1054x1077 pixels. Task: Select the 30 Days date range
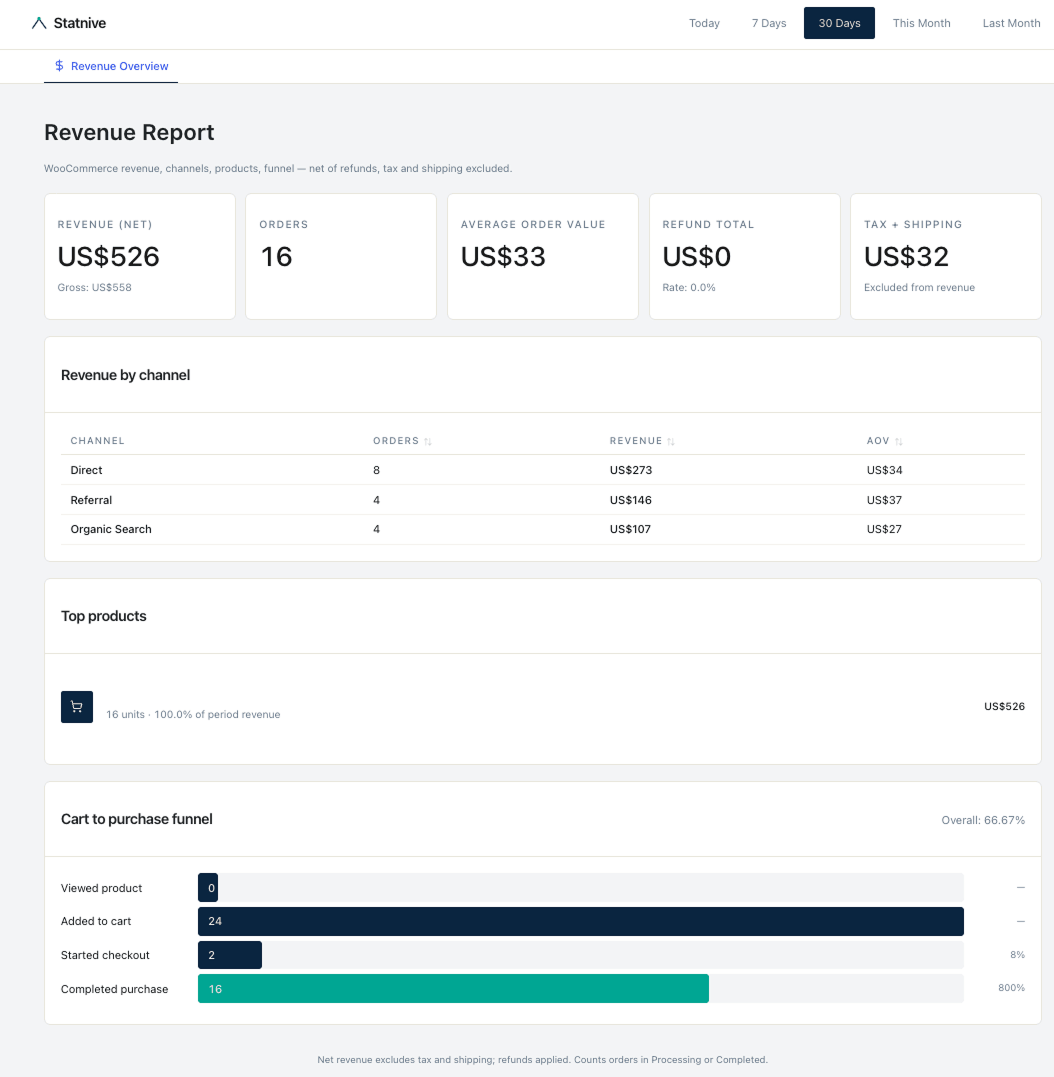click(x=839, y=23)
